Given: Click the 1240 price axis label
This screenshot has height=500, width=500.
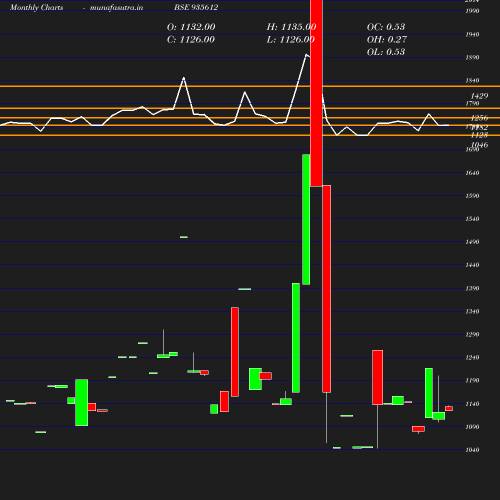Looking at the screenshot, I should [472, 357].
